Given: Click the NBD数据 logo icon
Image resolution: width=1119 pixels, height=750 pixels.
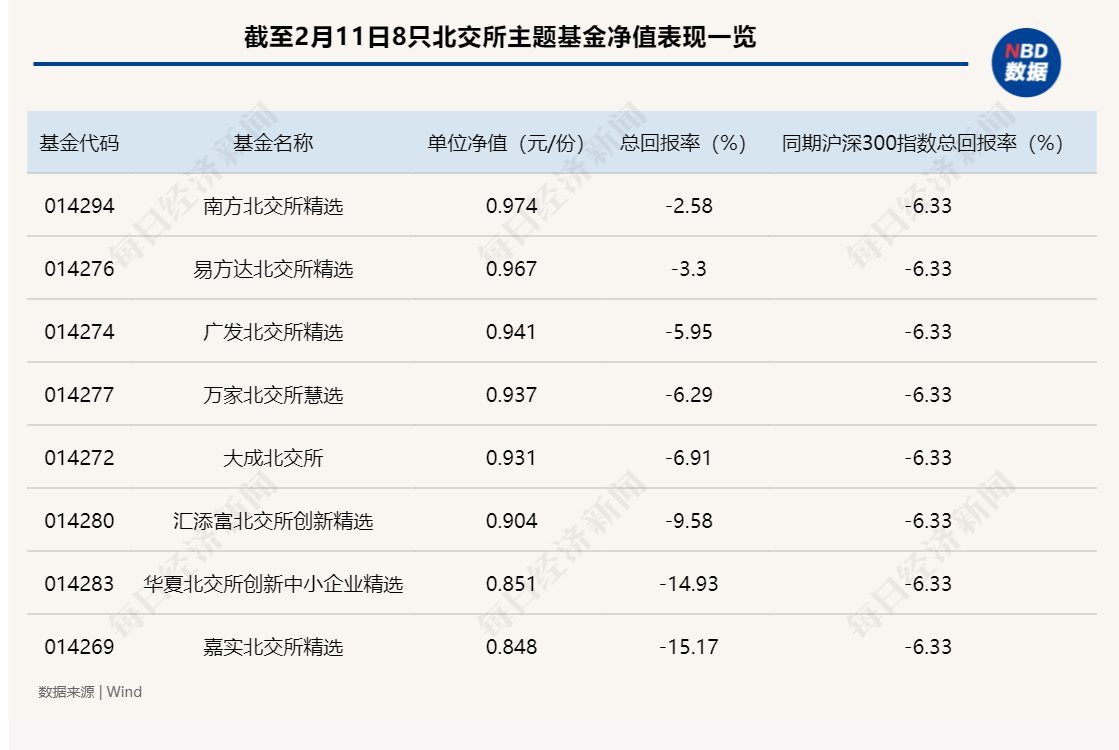Looking at the screenshot, I should pos(1026,62).
